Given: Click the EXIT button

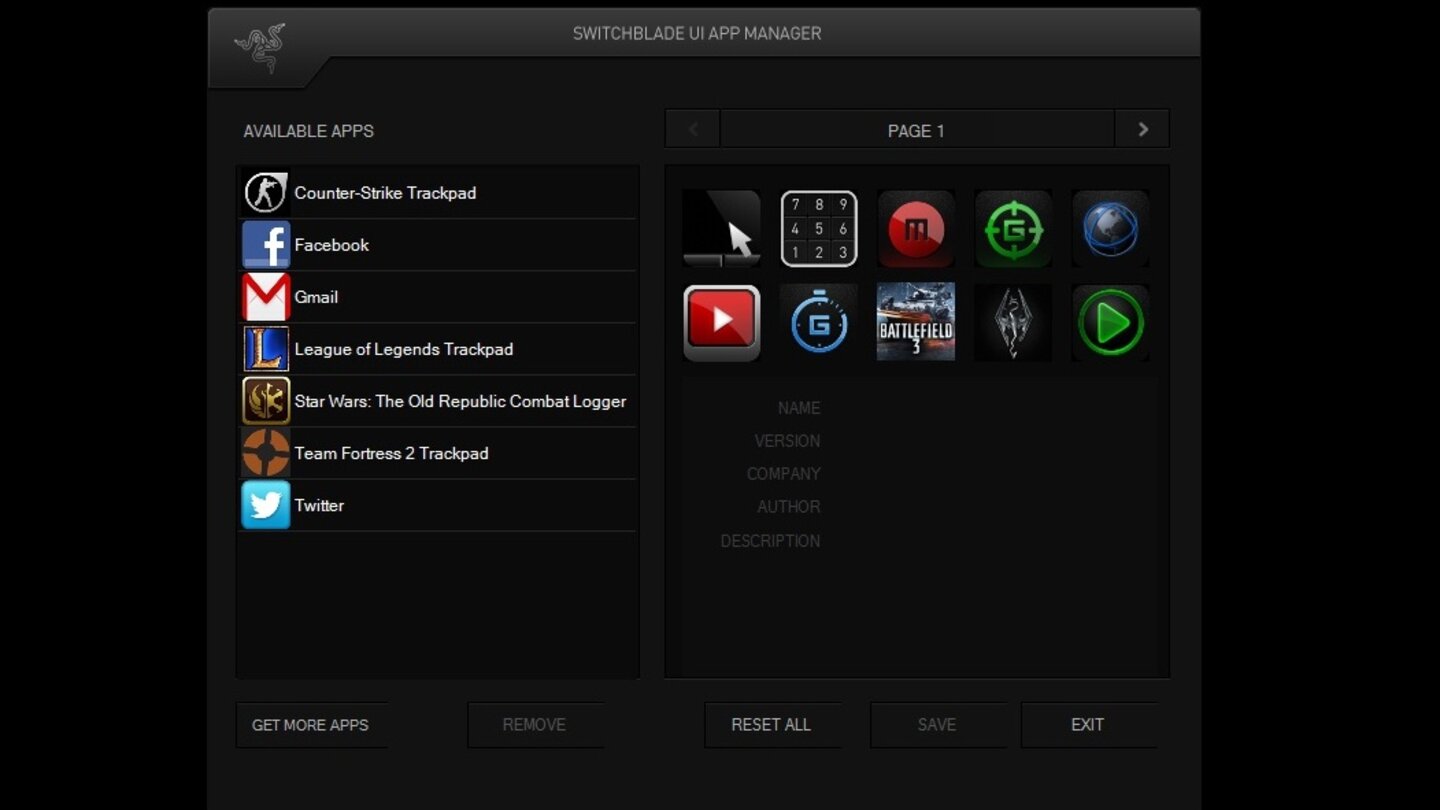Looking at the screenshot, I should coord(1088,725).
